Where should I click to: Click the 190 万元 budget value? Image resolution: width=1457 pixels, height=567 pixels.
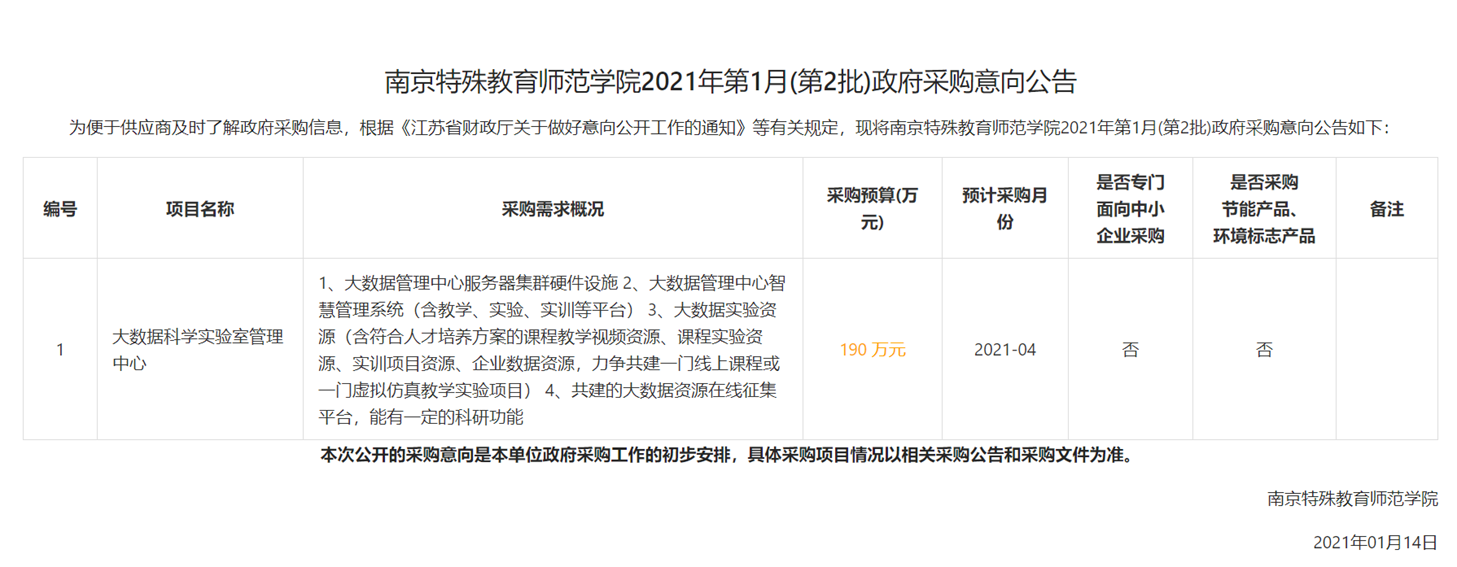pyautogui.click(x=872, y=350)
